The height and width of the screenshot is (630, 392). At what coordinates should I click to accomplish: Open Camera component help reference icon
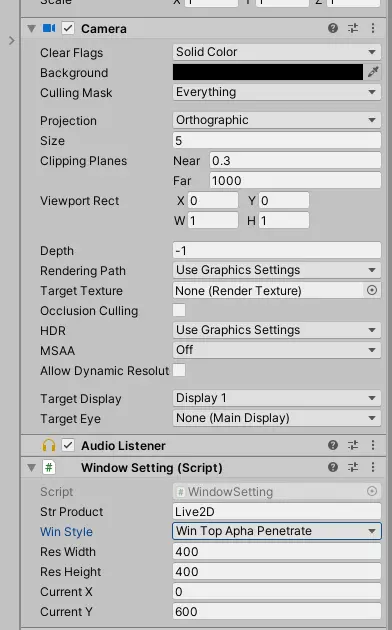(333, 28)
